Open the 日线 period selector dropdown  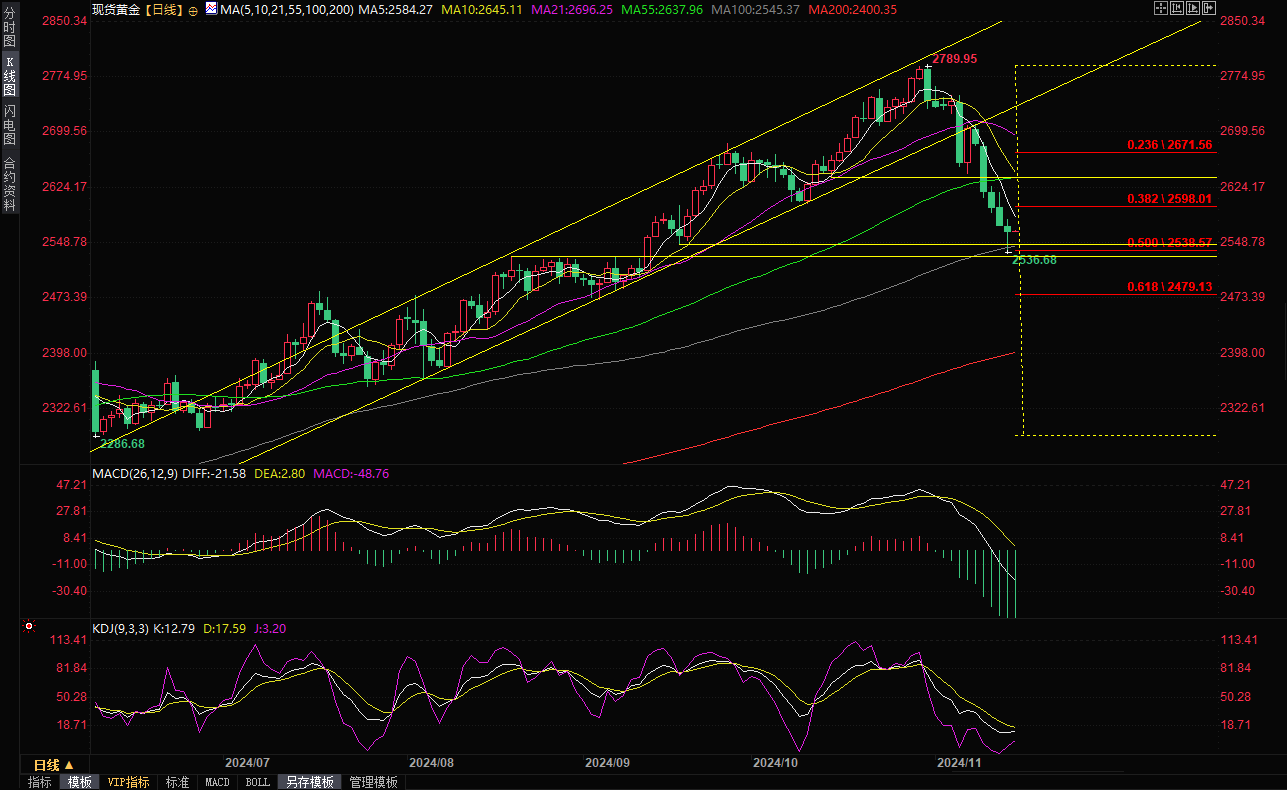[55, 764]
